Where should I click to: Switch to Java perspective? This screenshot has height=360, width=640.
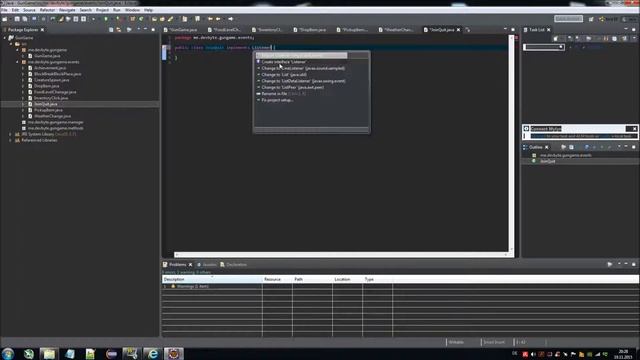(x=629, y=19)
